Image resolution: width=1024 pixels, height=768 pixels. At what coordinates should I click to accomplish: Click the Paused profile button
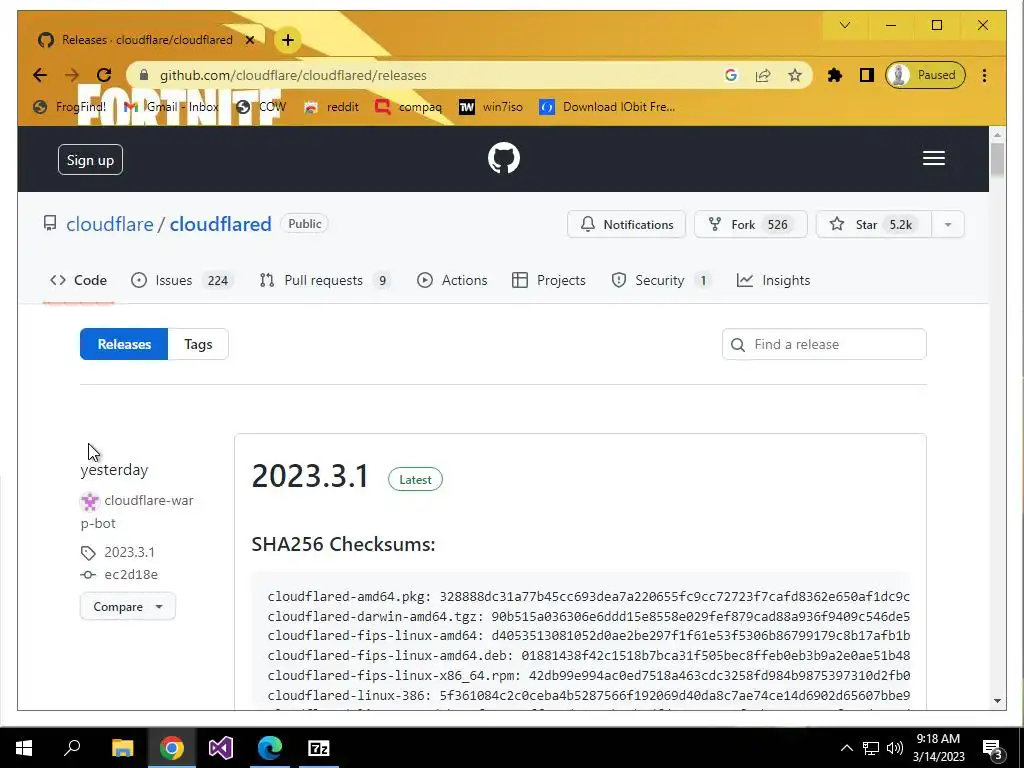coord(925,75)
